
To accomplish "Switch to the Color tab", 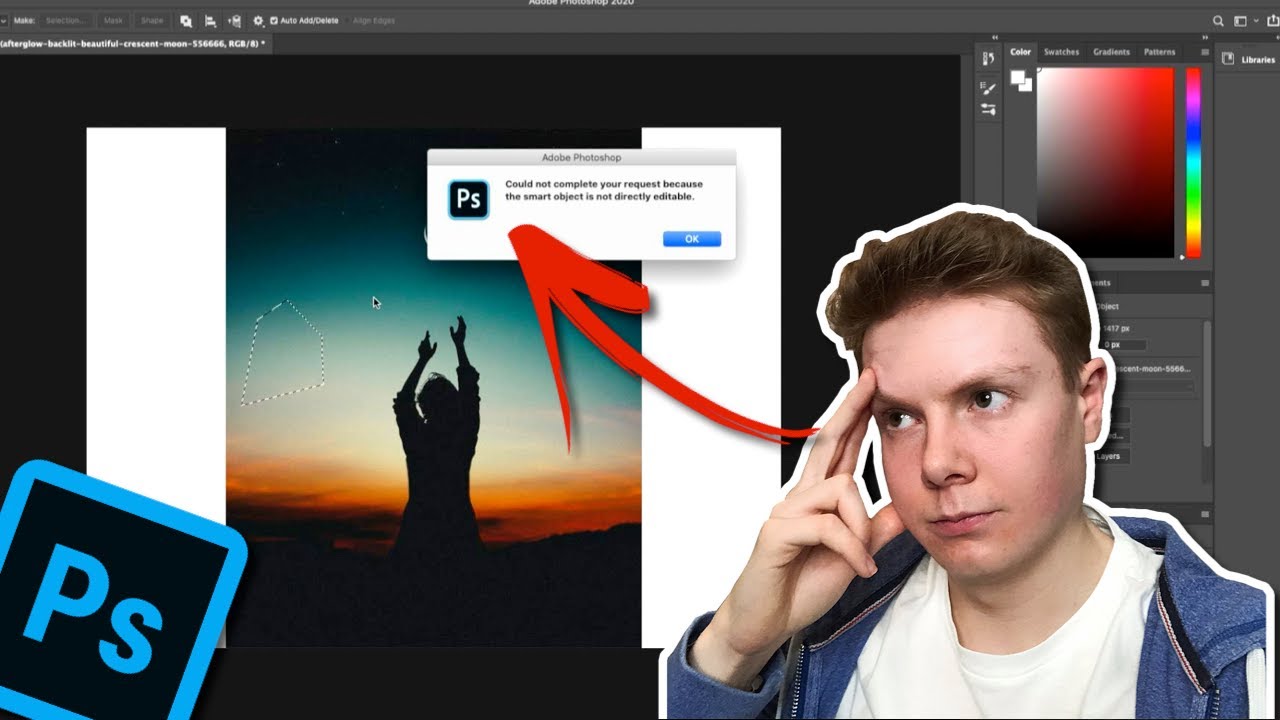I will coord(1020,52).
